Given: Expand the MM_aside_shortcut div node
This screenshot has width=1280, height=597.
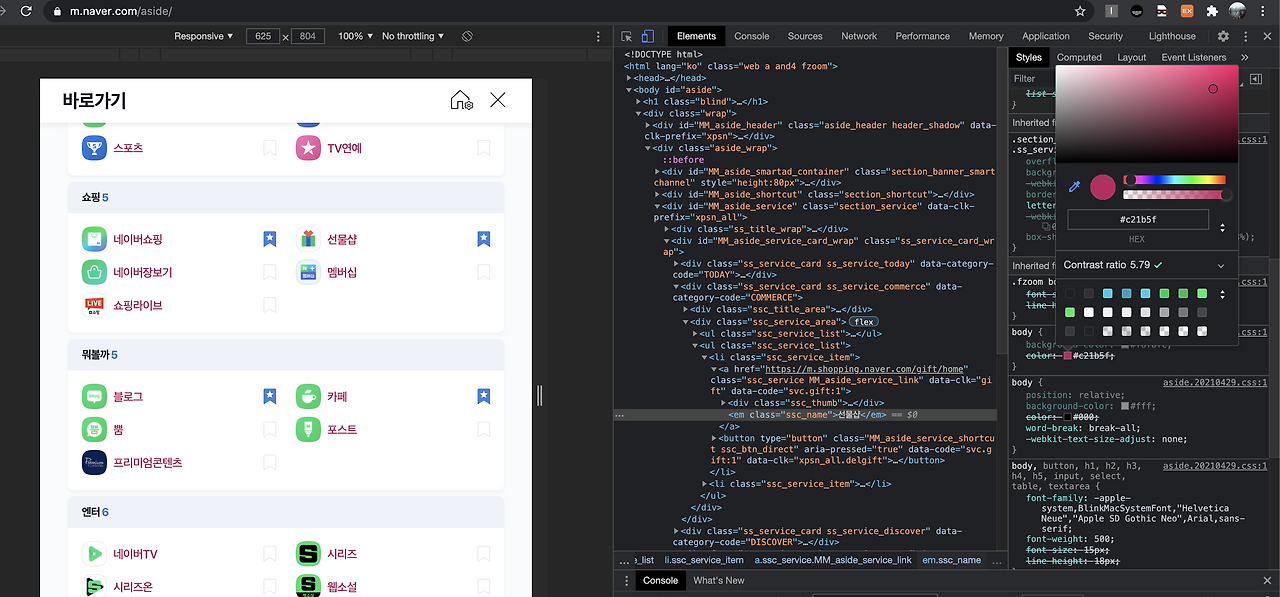Looking at the screenshot, I should coord(657,194).
